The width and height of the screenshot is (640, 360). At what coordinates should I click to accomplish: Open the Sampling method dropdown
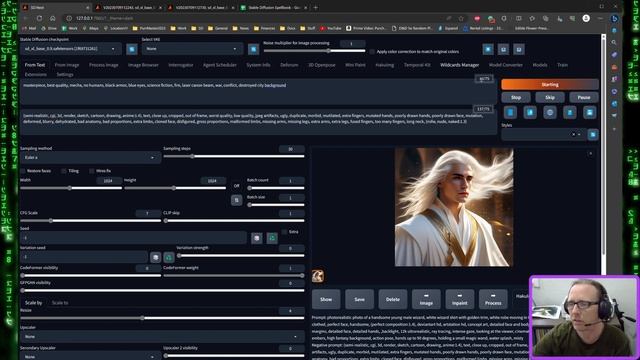click(90, 158)
